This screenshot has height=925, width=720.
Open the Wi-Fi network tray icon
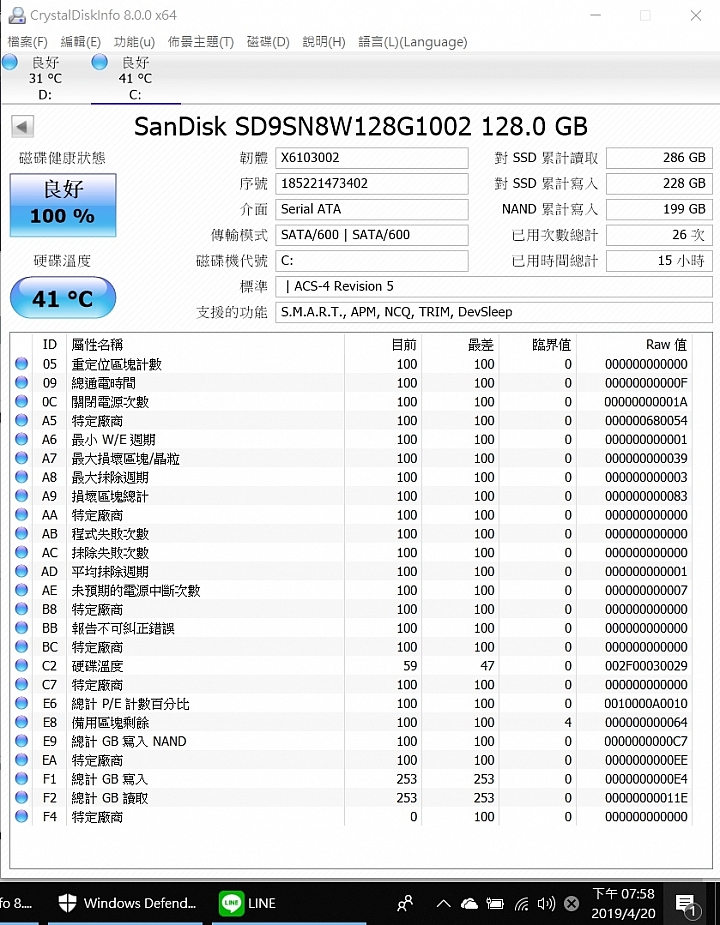pyautogui.click(x=521, y=904)
